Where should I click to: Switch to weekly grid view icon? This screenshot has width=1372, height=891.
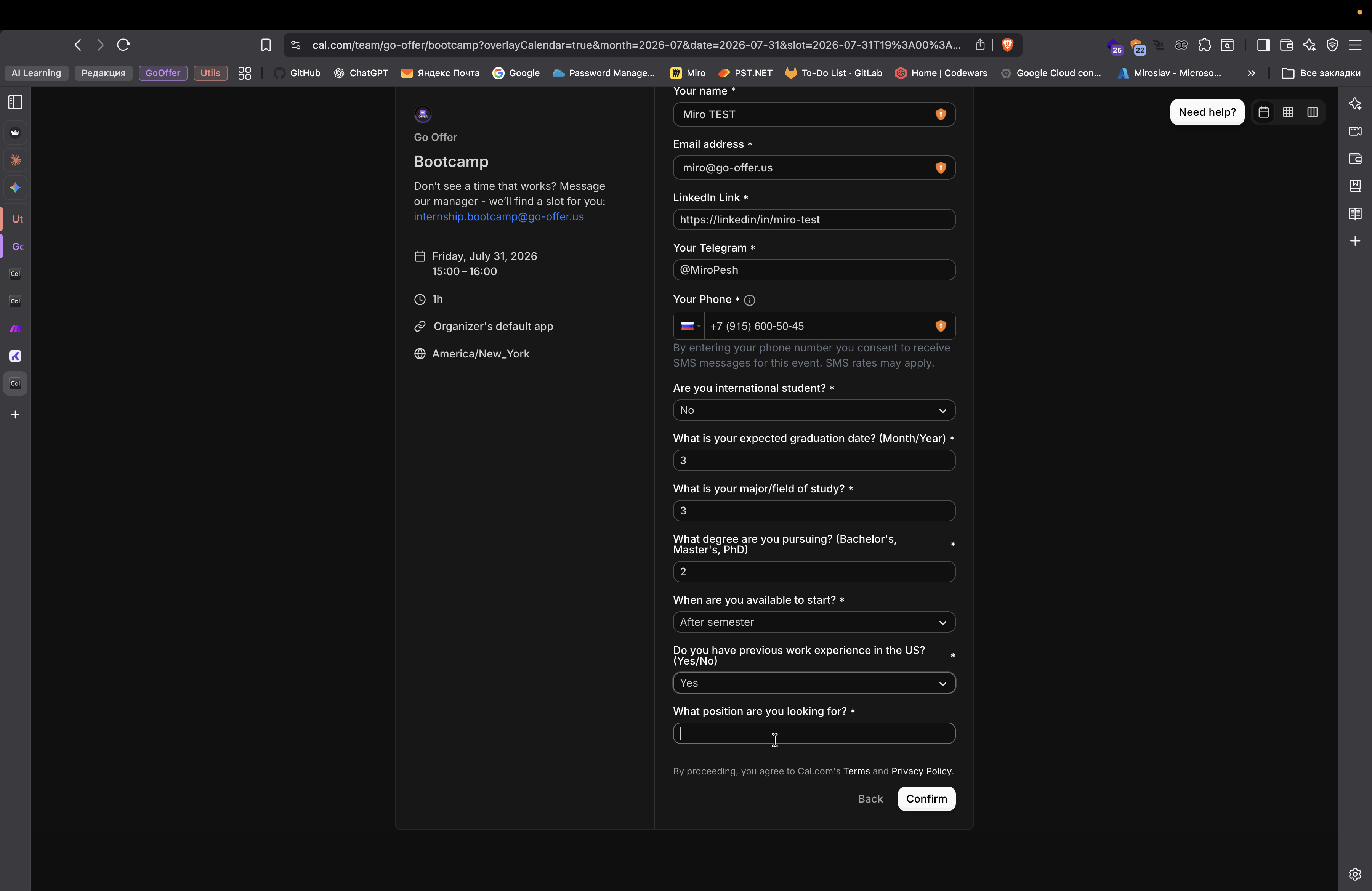(1288, 112)
